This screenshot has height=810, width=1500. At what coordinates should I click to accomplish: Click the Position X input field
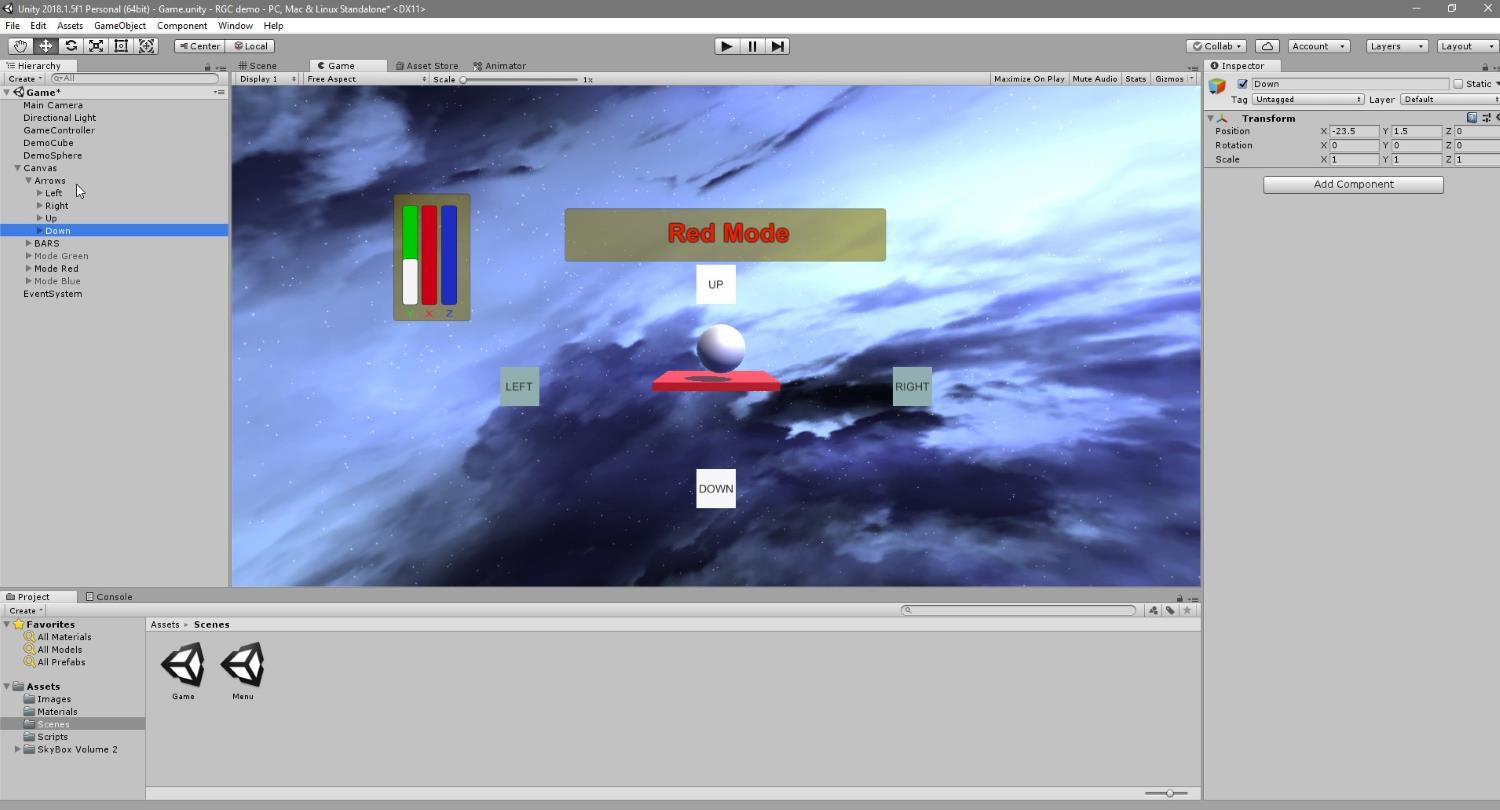coord(1355,131)
